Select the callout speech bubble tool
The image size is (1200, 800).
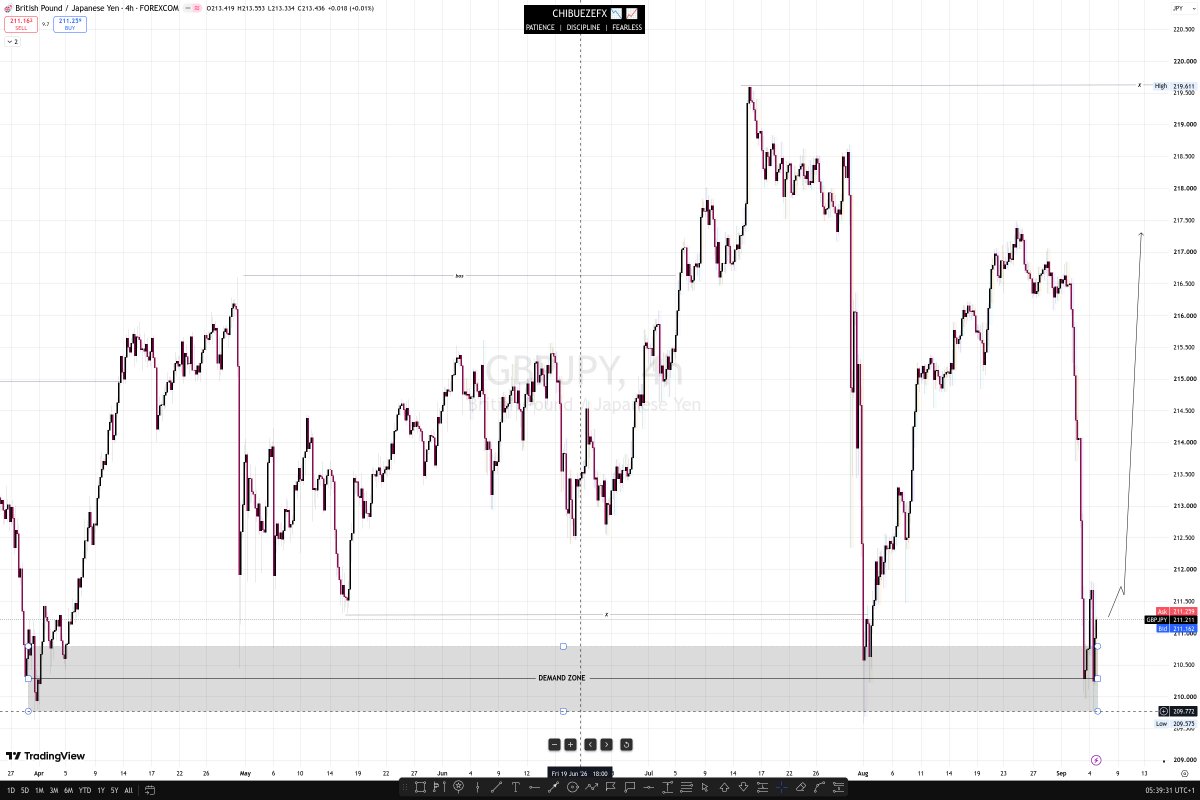click(x=629, y=787)
